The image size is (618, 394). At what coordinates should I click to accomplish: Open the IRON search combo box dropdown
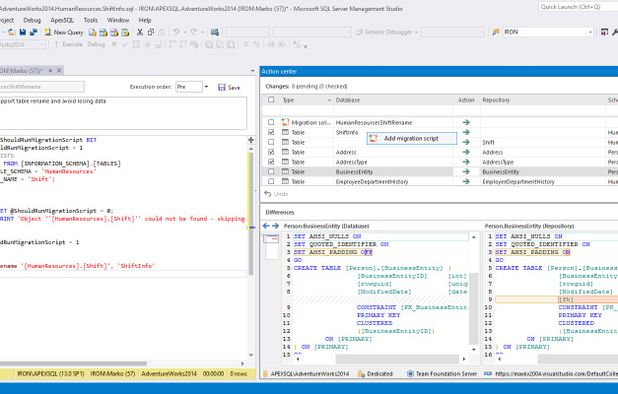coord(590,32)
